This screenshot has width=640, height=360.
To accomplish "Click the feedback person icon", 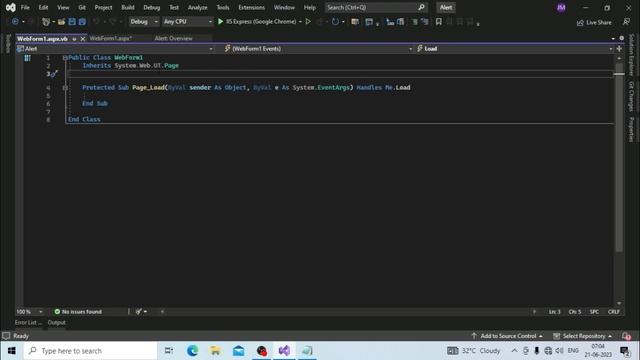I will coord(626,22).
